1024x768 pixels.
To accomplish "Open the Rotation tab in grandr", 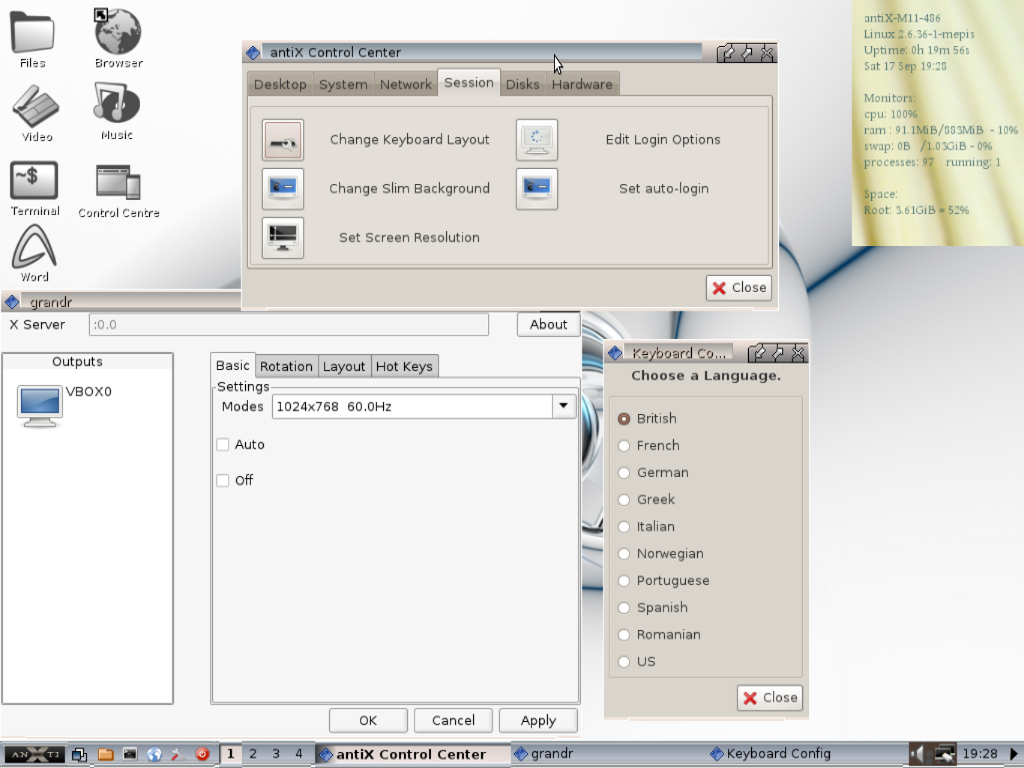I will coord(286,366).
